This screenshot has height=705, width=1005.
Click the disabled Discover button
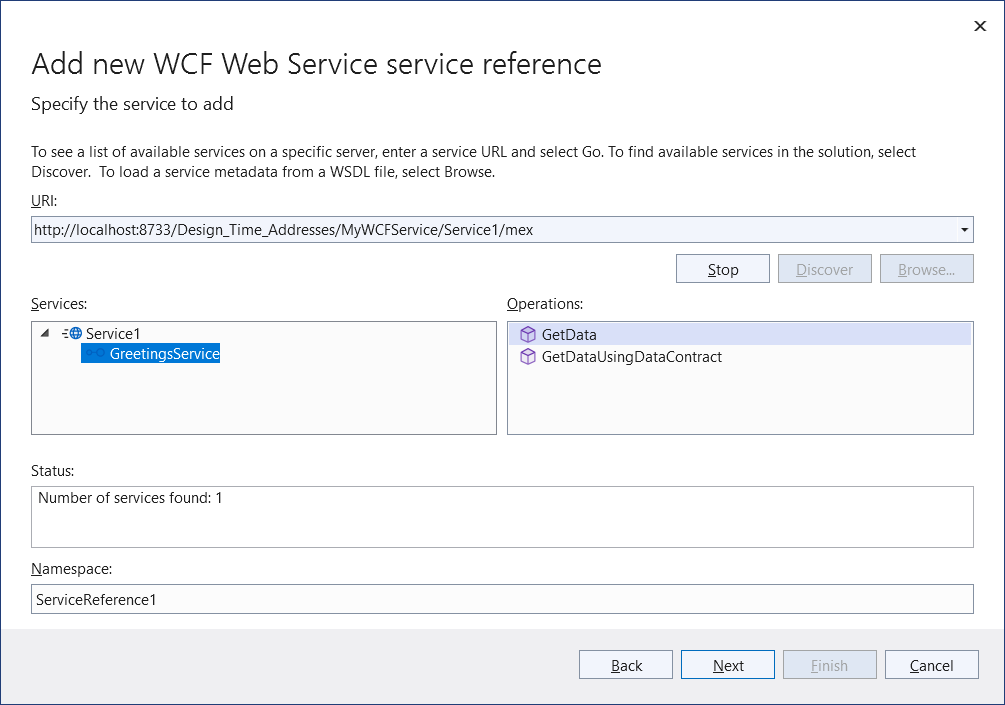tap(824, 268)
